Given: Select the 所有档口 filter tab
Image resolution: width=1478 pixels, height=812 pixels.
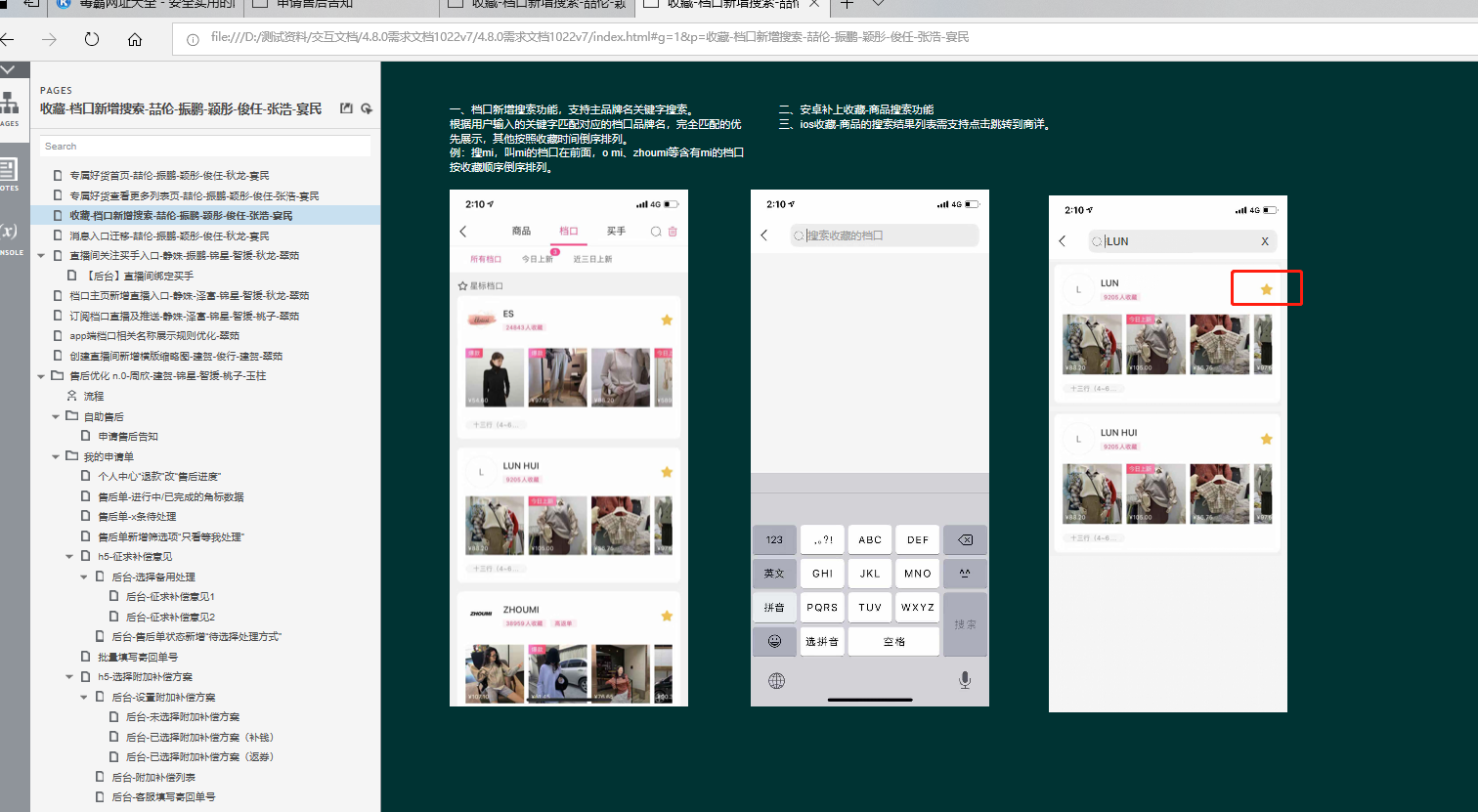Looking at the screenshot, I should tap(486, 259).
